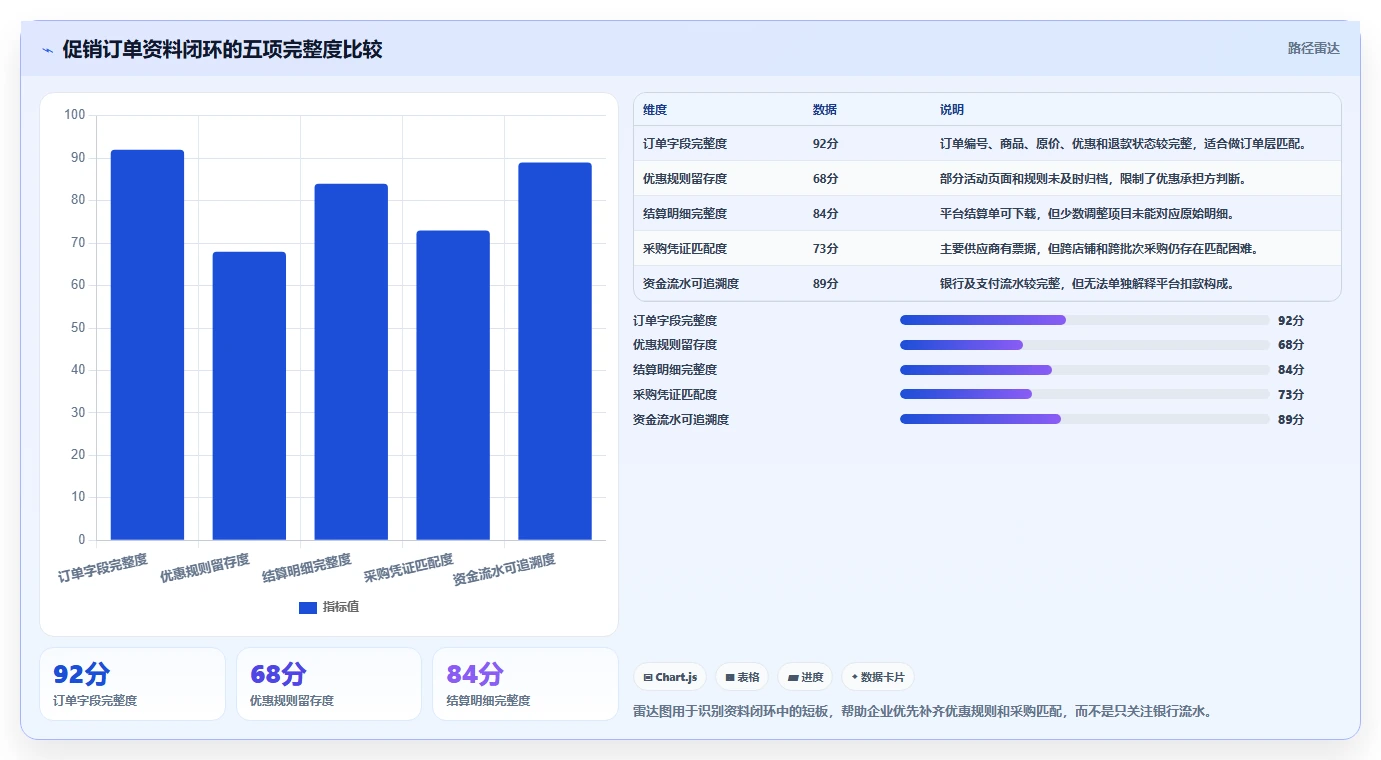Select the 表格 tag button
Viewport: 1381px width, 760px height.
point(742,677)
